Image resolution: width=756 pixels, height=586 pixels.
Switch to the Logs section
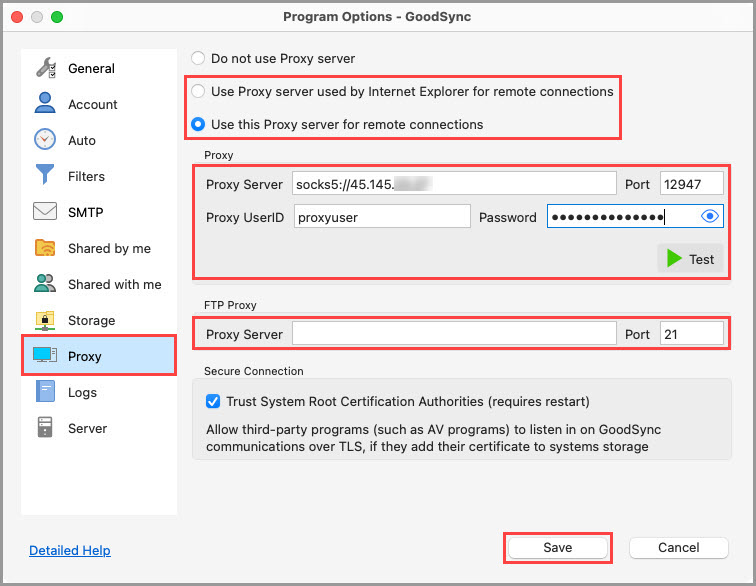(81, 392)
